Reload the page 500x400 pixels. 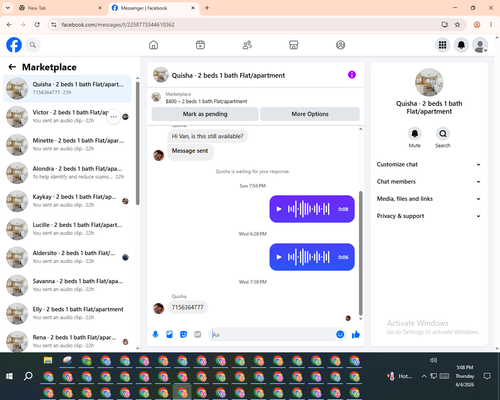[37, 24]
